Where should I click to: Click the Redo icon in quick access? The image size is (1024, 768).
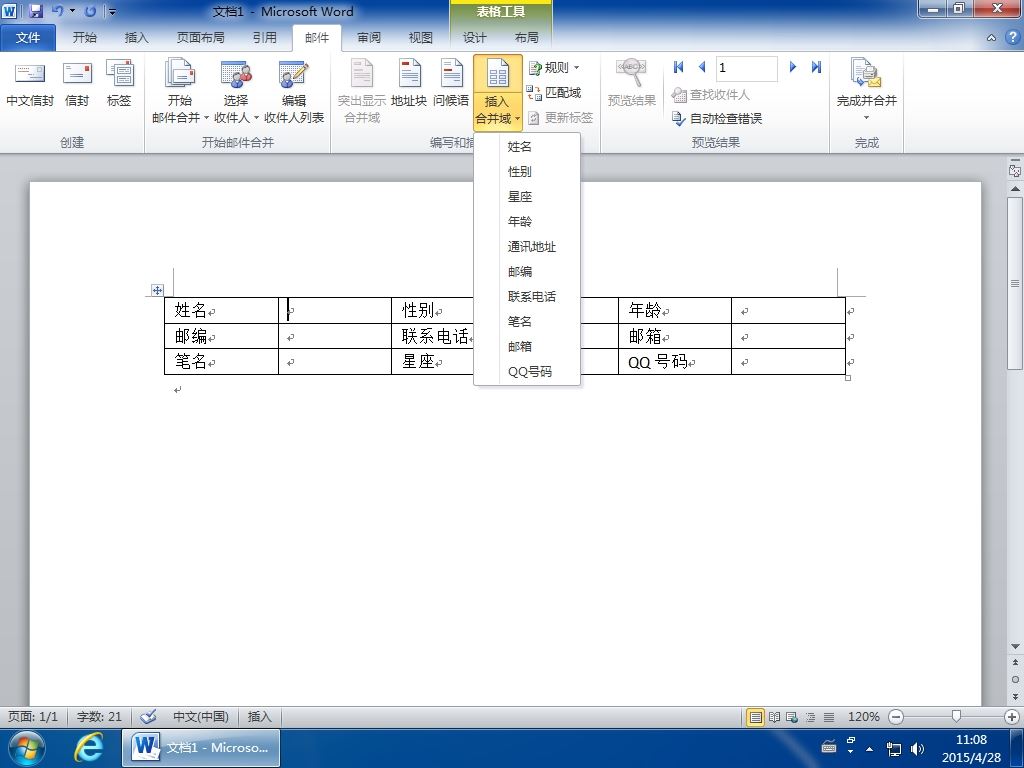pyautogui.click(x=90, y=11)
